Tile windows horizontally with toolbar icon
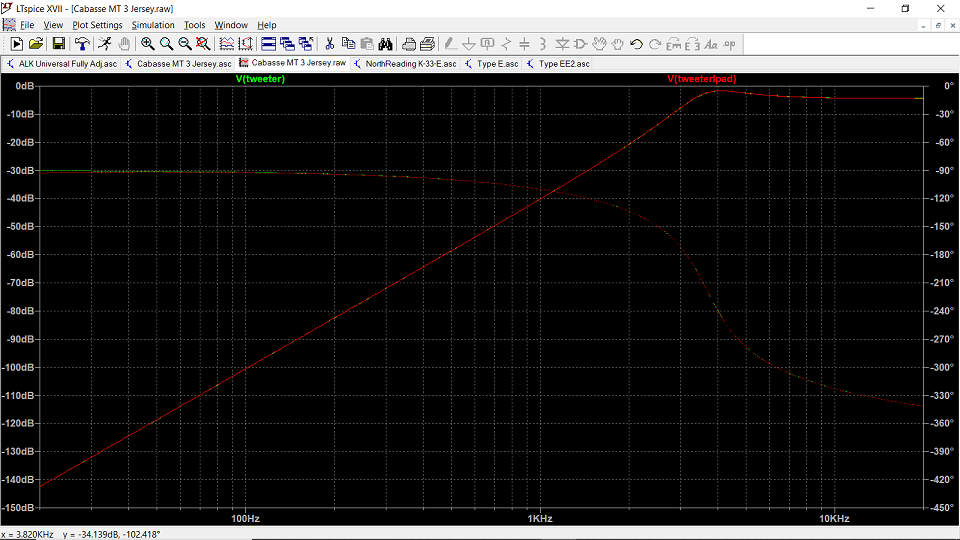Image resolution: width=960 pixels, height=540 pixels. pos(269,44)
